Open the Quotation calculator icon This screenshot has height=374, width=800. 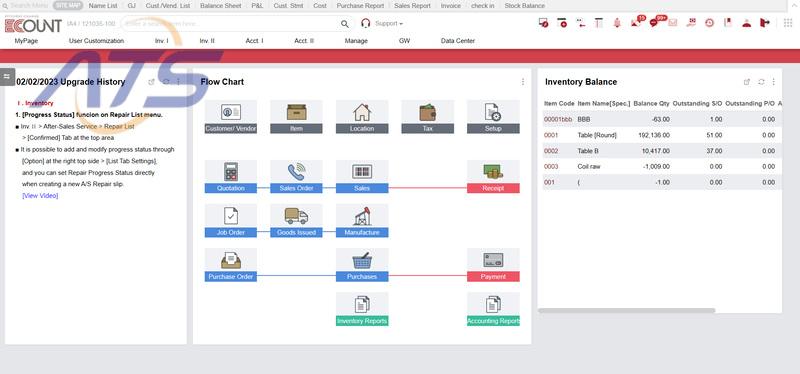tap(231, 171)
